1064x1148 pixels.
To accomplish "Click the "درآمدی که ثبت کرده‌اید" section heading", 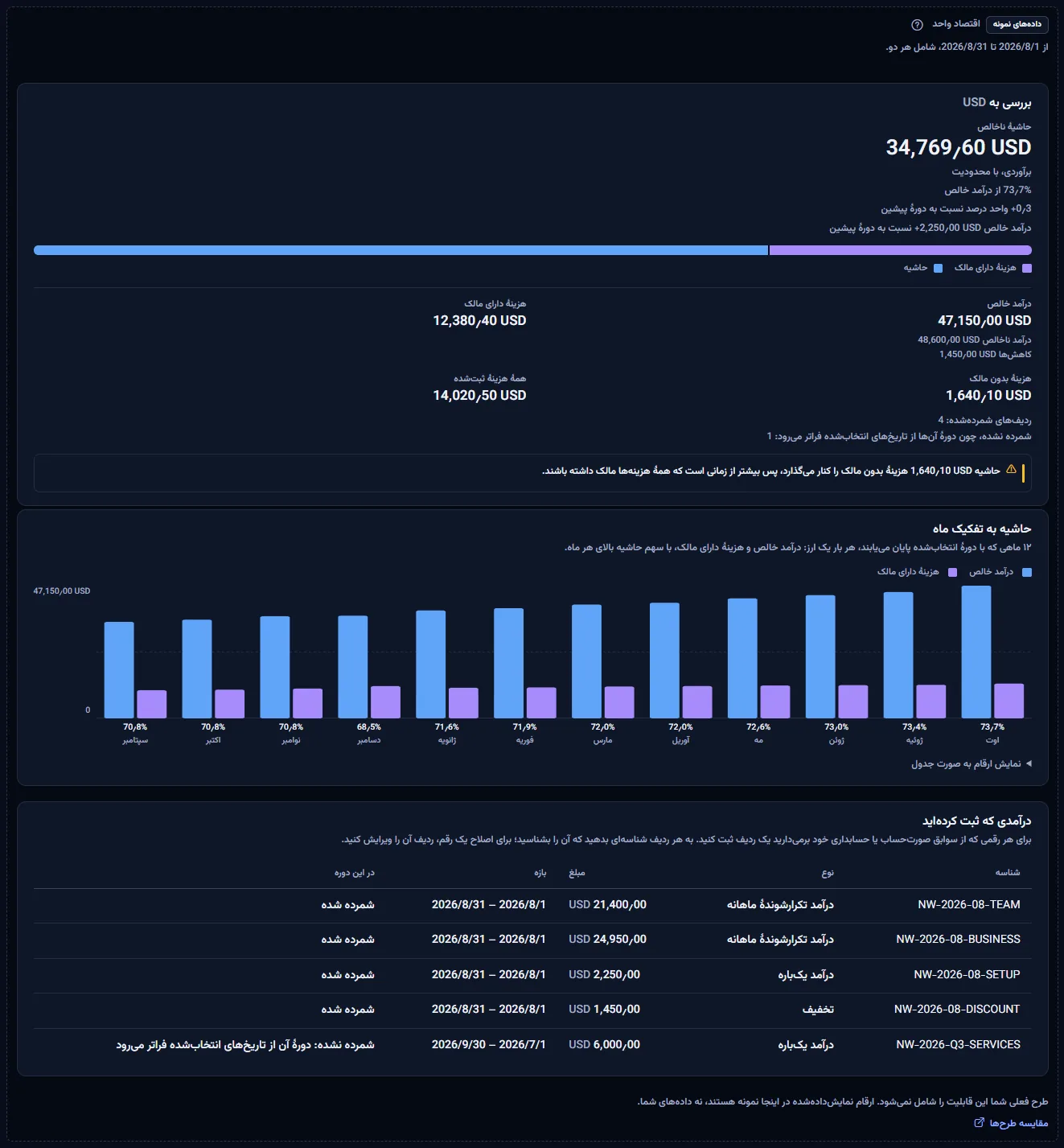I will pos(977,821).
